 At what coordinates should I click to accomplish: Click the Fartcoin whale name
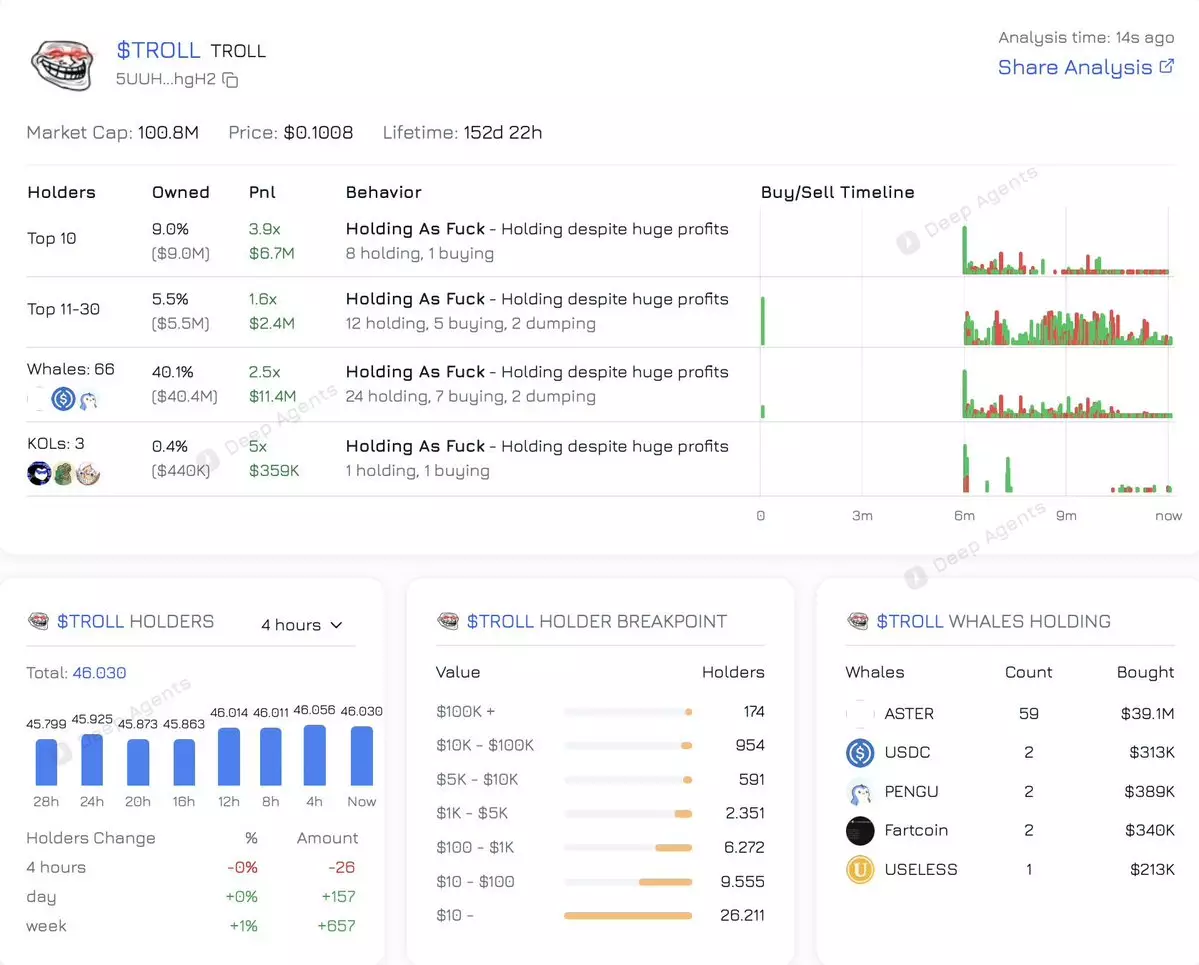tap(916, 830)
